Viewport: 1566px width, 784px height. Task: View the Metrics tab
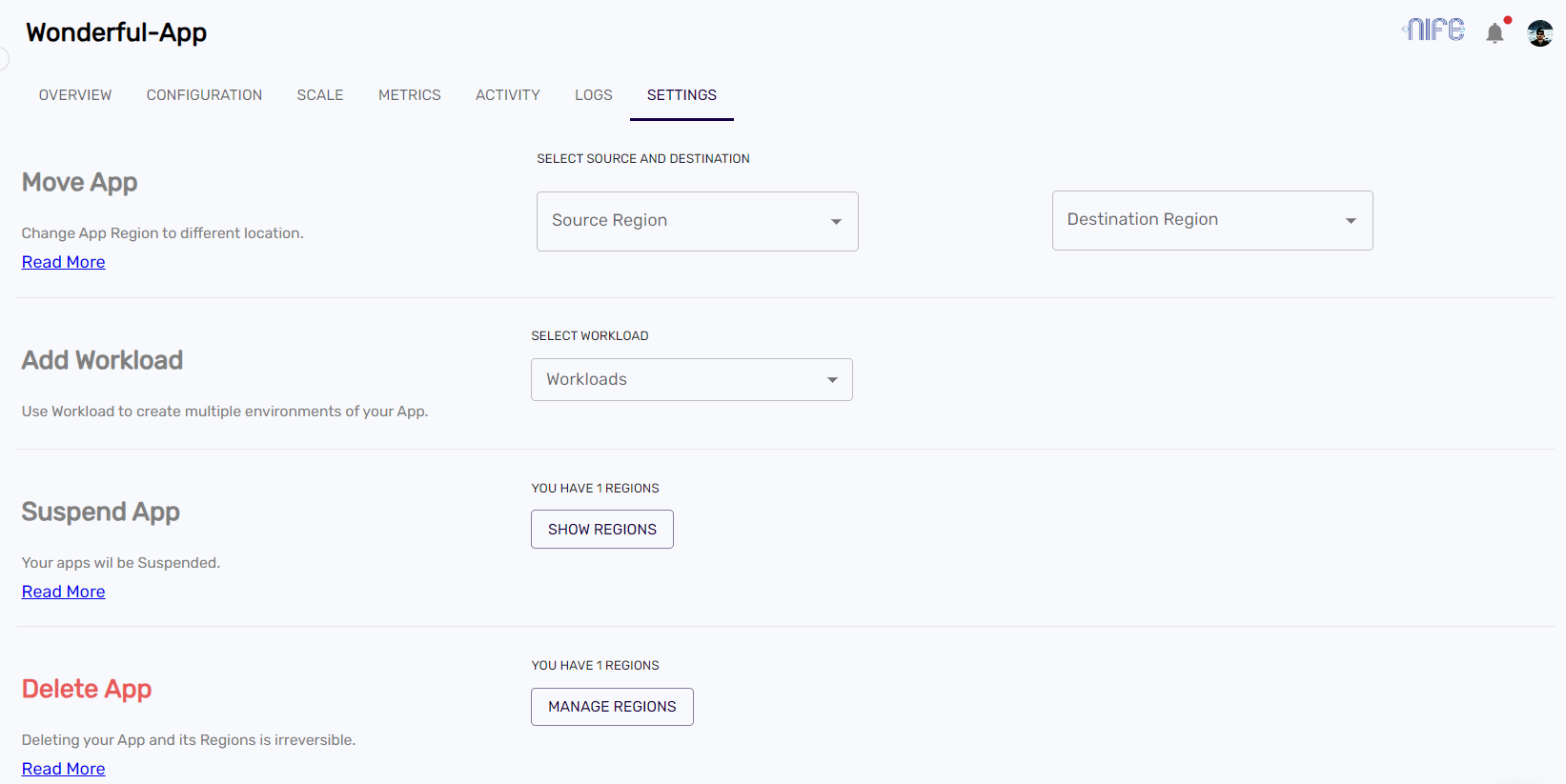(409, 95)
